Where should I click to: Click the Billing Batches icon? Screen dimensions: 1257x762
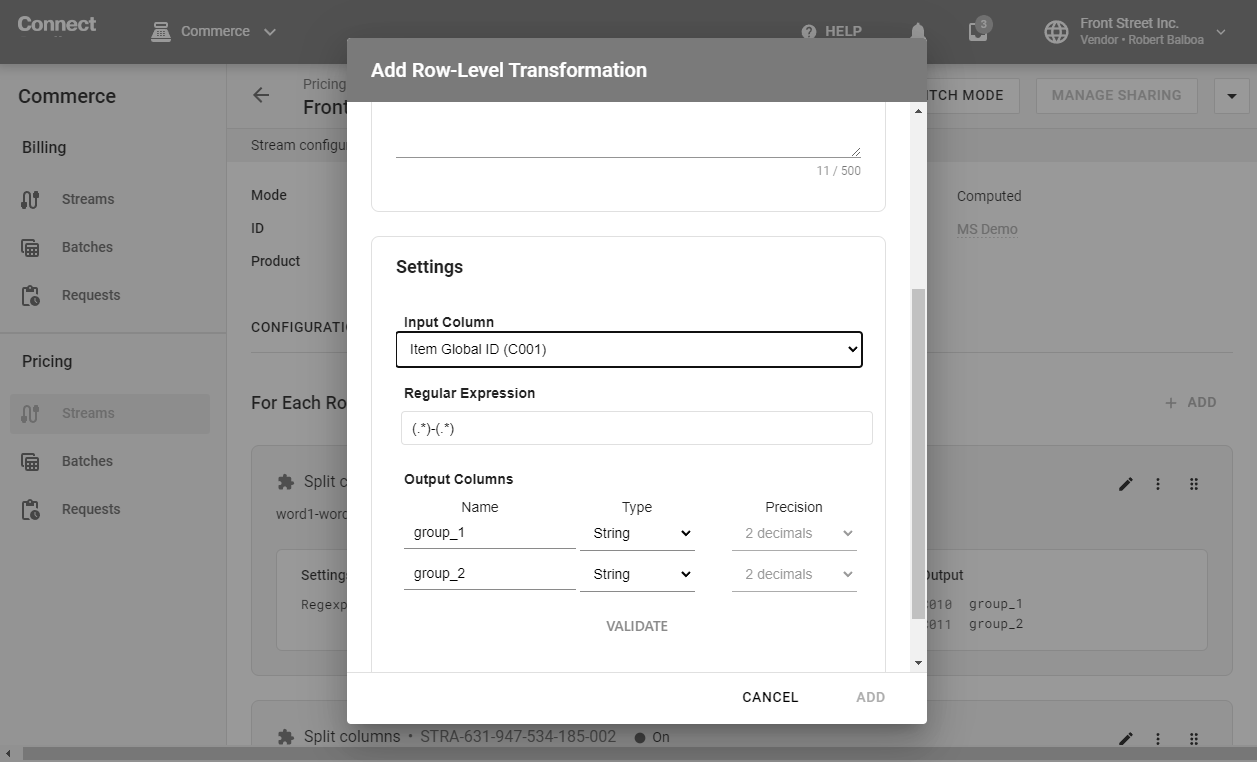pyautogui.click(x=30, y=247)
